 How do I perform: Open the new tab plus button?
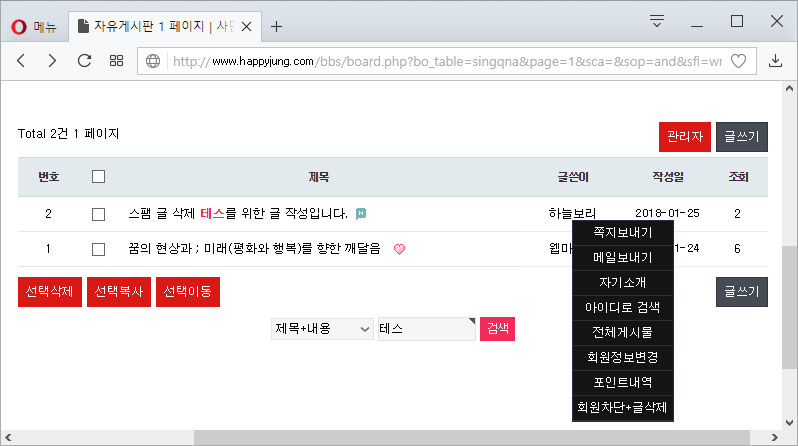tap(277, 26)
